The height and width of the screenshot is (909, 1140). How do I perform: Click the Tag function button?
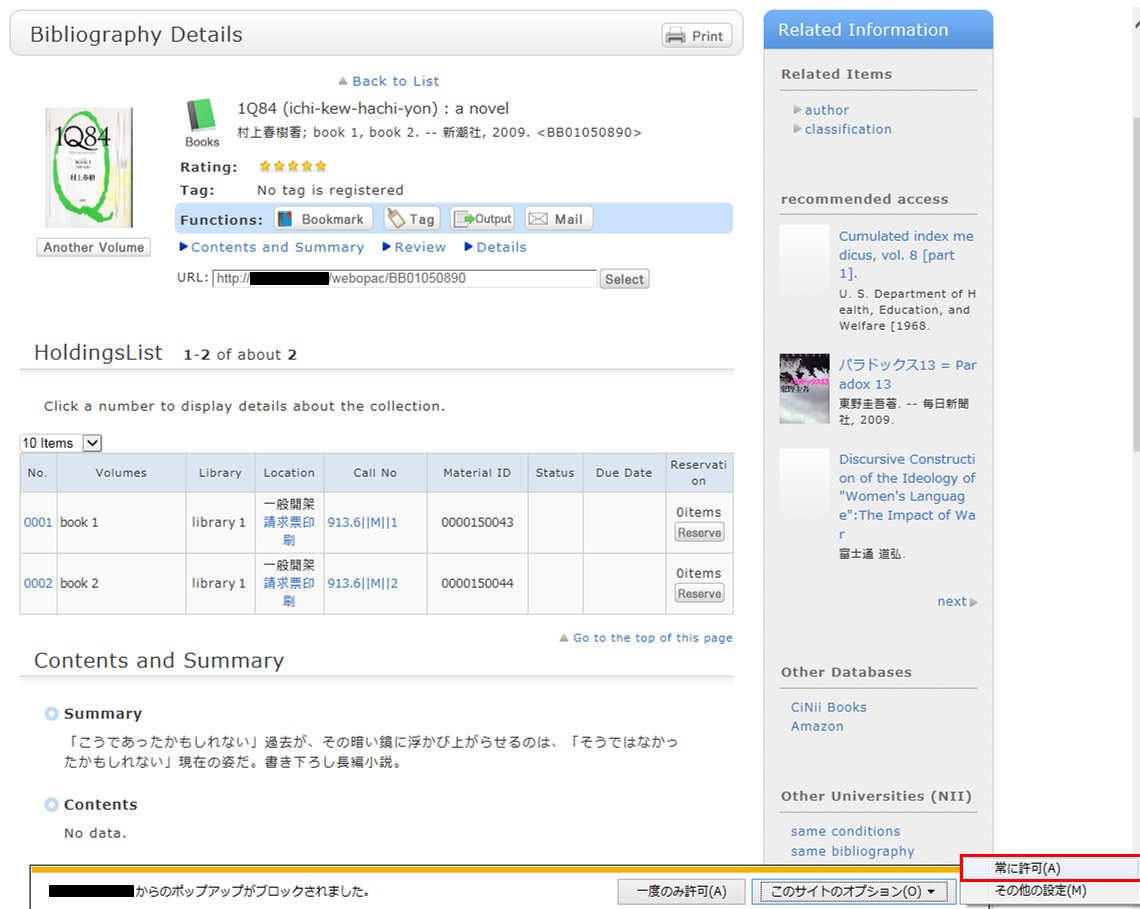pos(411,219)
